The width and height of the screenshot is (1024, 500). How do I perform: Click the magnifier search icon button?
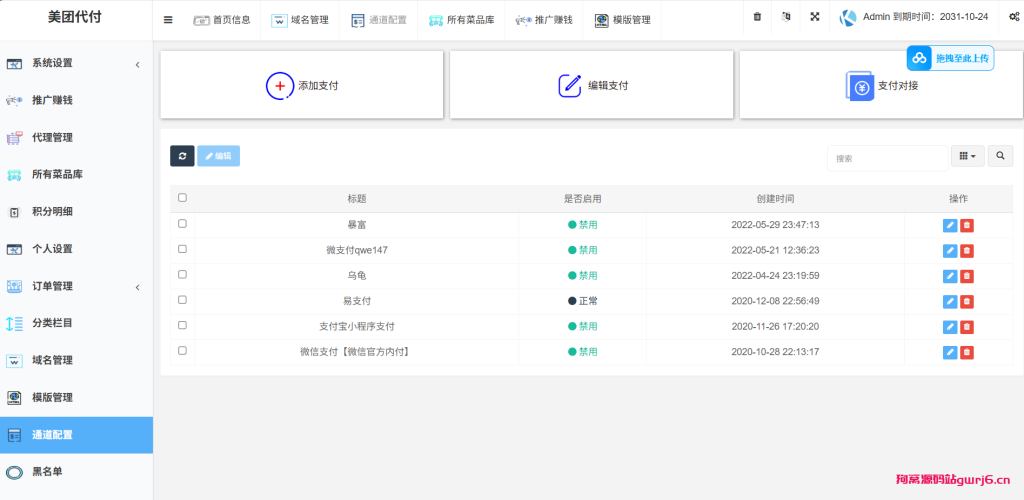[x=1000, y=156]
